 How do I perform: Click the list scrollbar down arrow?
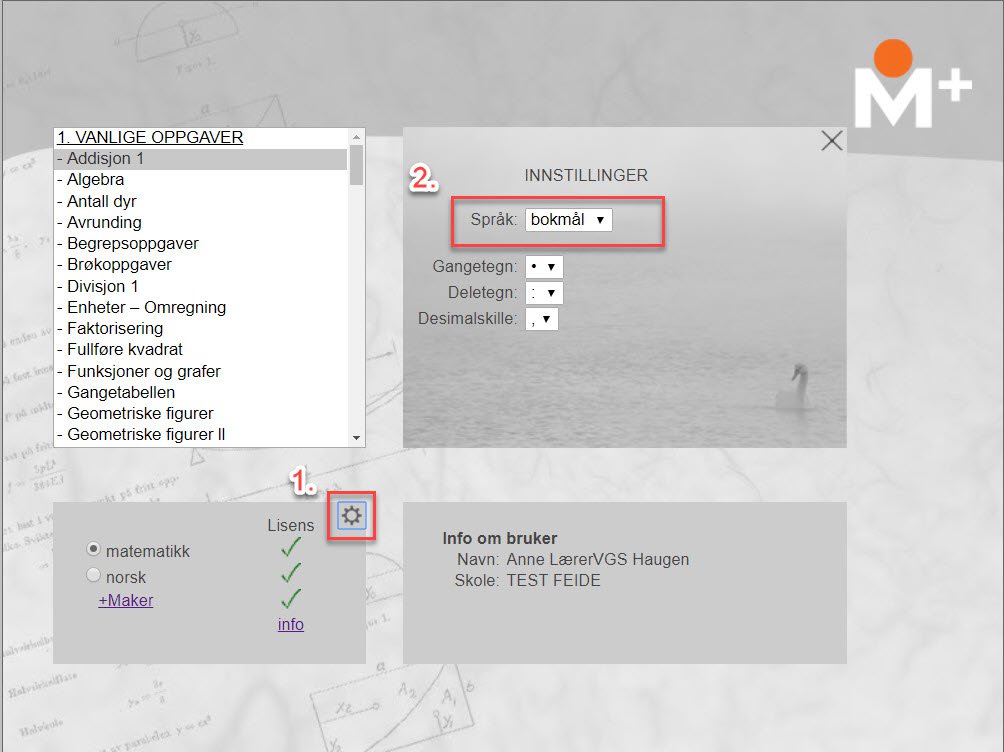tap(356, 438)
